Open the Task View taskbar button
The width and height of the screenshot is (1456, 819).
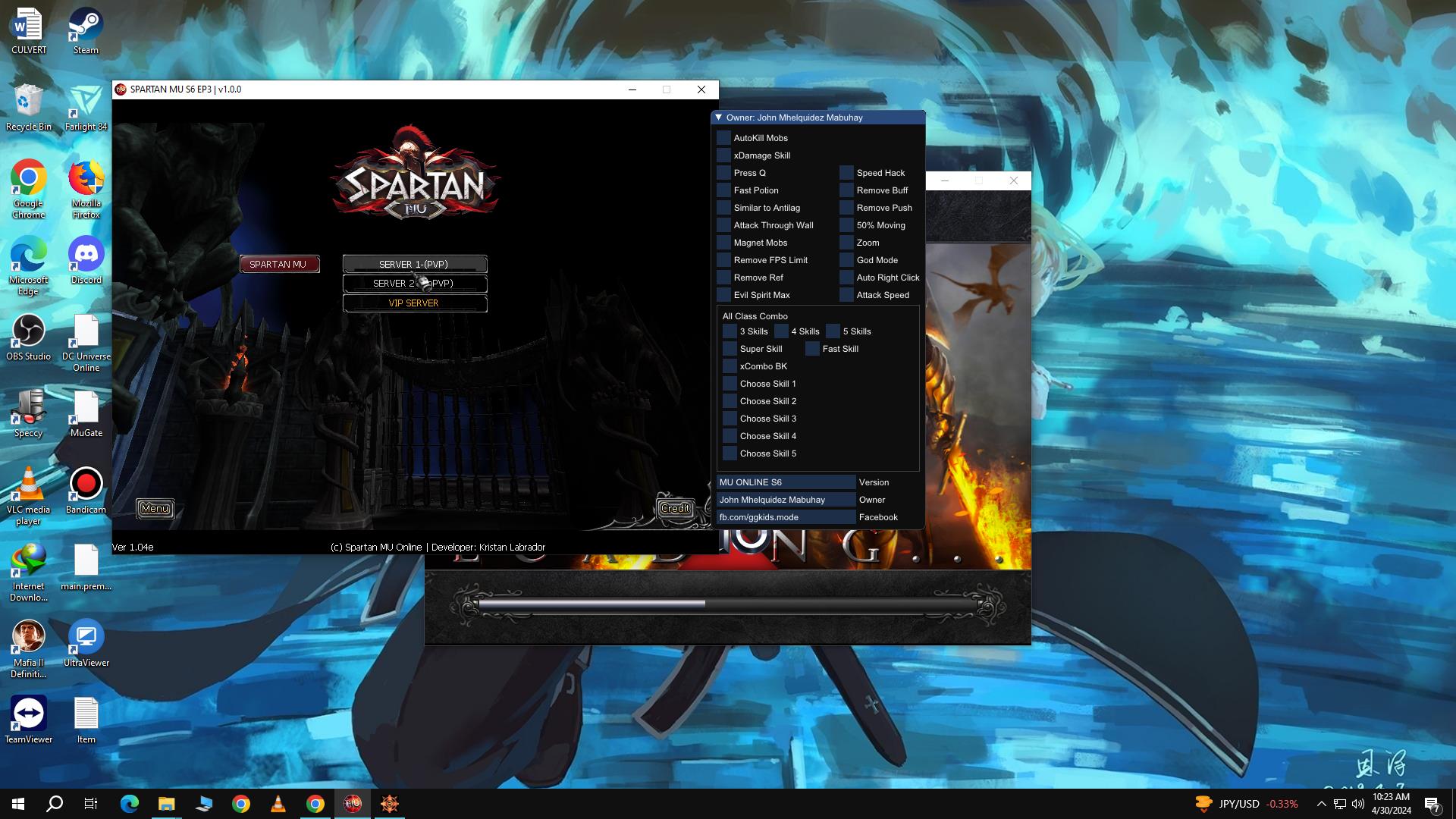[x=91, y=804]
